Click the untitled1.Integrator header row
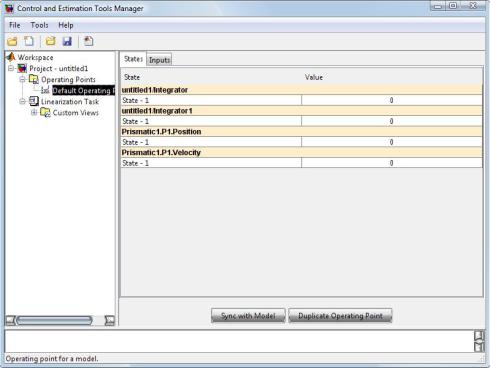 (x=302, y=90)
